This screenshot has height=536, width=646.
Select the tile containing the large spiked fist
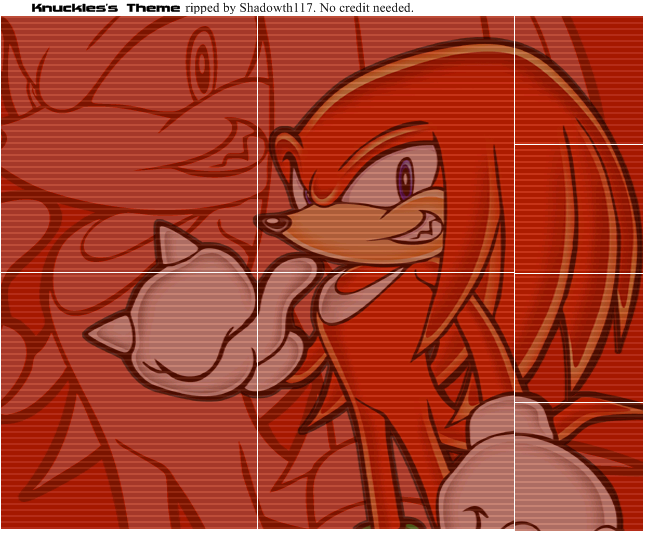(129, 401)
